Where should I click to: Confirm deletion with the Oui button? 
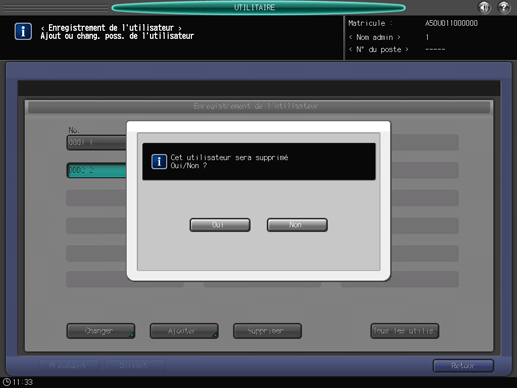[220, 225]
